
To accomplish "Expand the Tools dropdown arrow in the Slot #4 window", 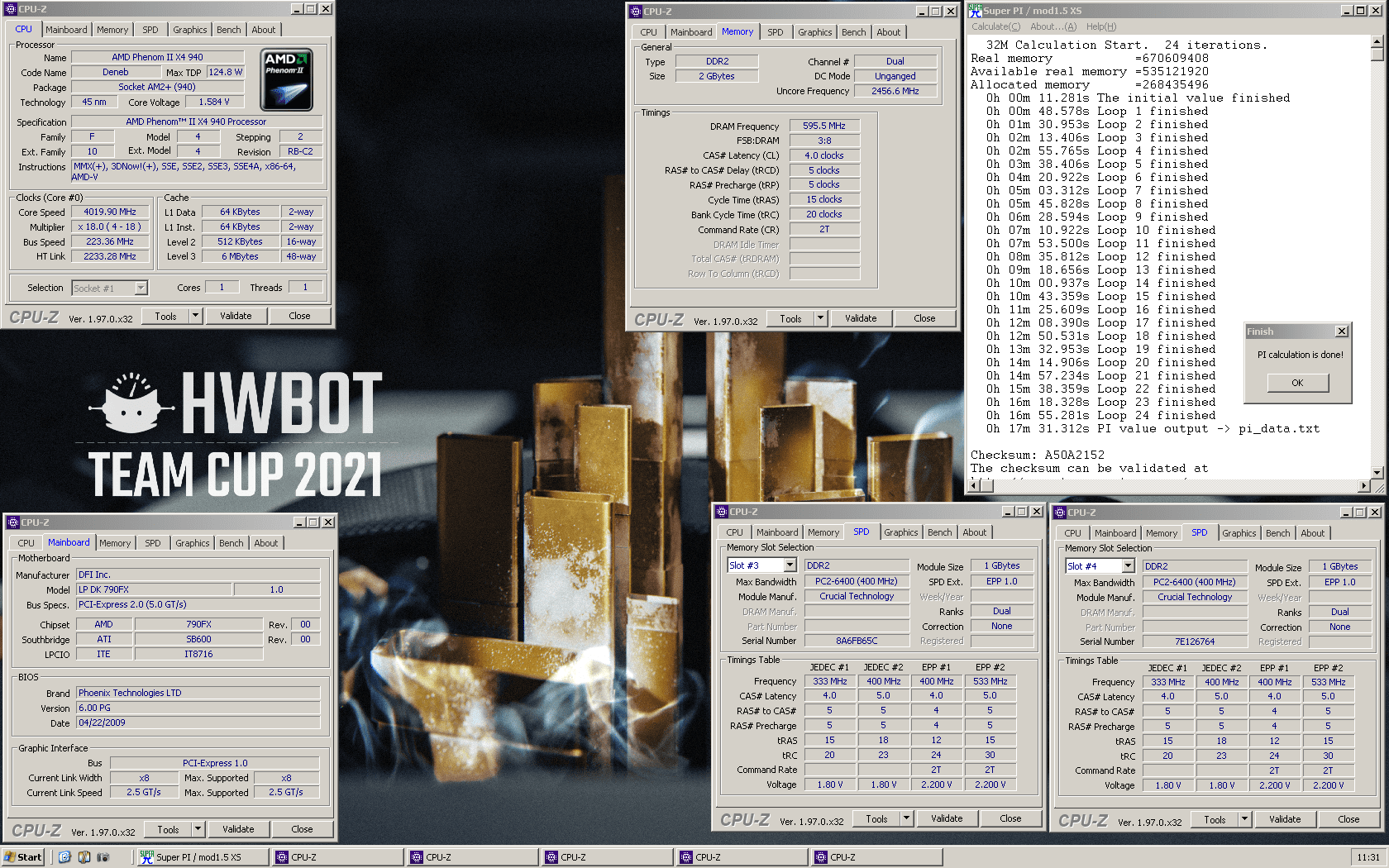I will tap(1244, 819).
